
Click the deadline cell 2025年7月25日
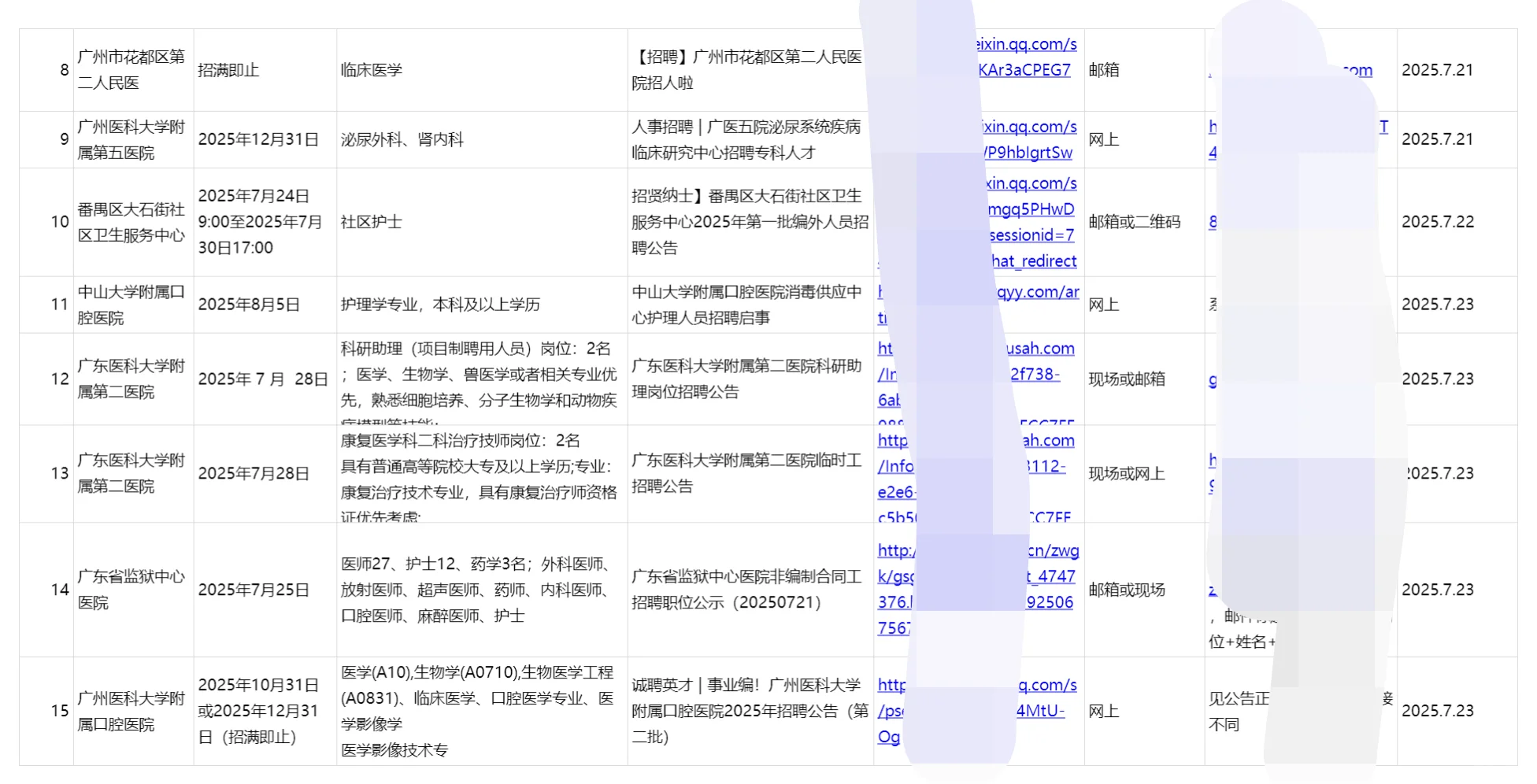pyautogui.click(x=265, y=590)
